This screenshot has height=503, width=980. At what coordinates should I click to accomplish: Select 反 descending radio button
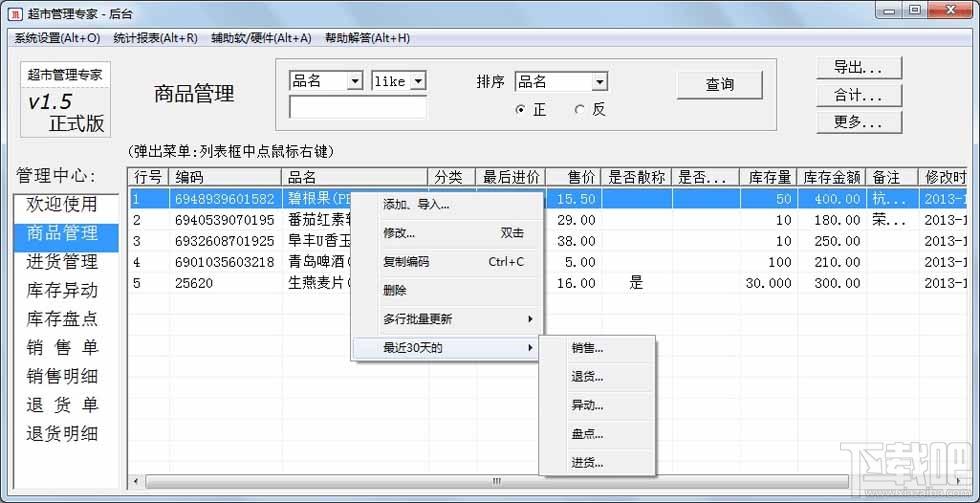[x=590, y=110]
